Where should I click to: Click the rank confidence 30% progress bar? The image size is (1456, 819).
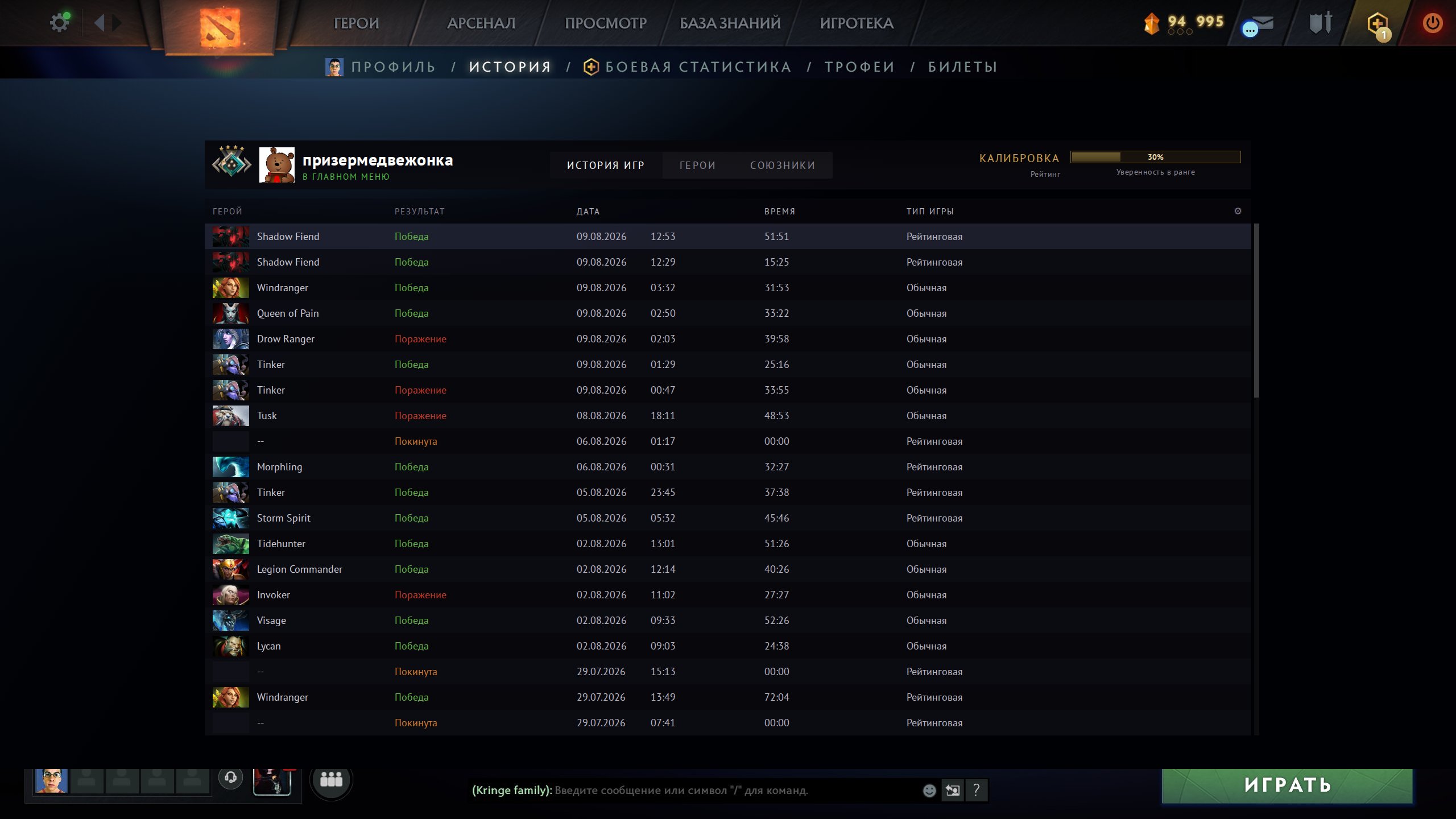(1155, 157)
